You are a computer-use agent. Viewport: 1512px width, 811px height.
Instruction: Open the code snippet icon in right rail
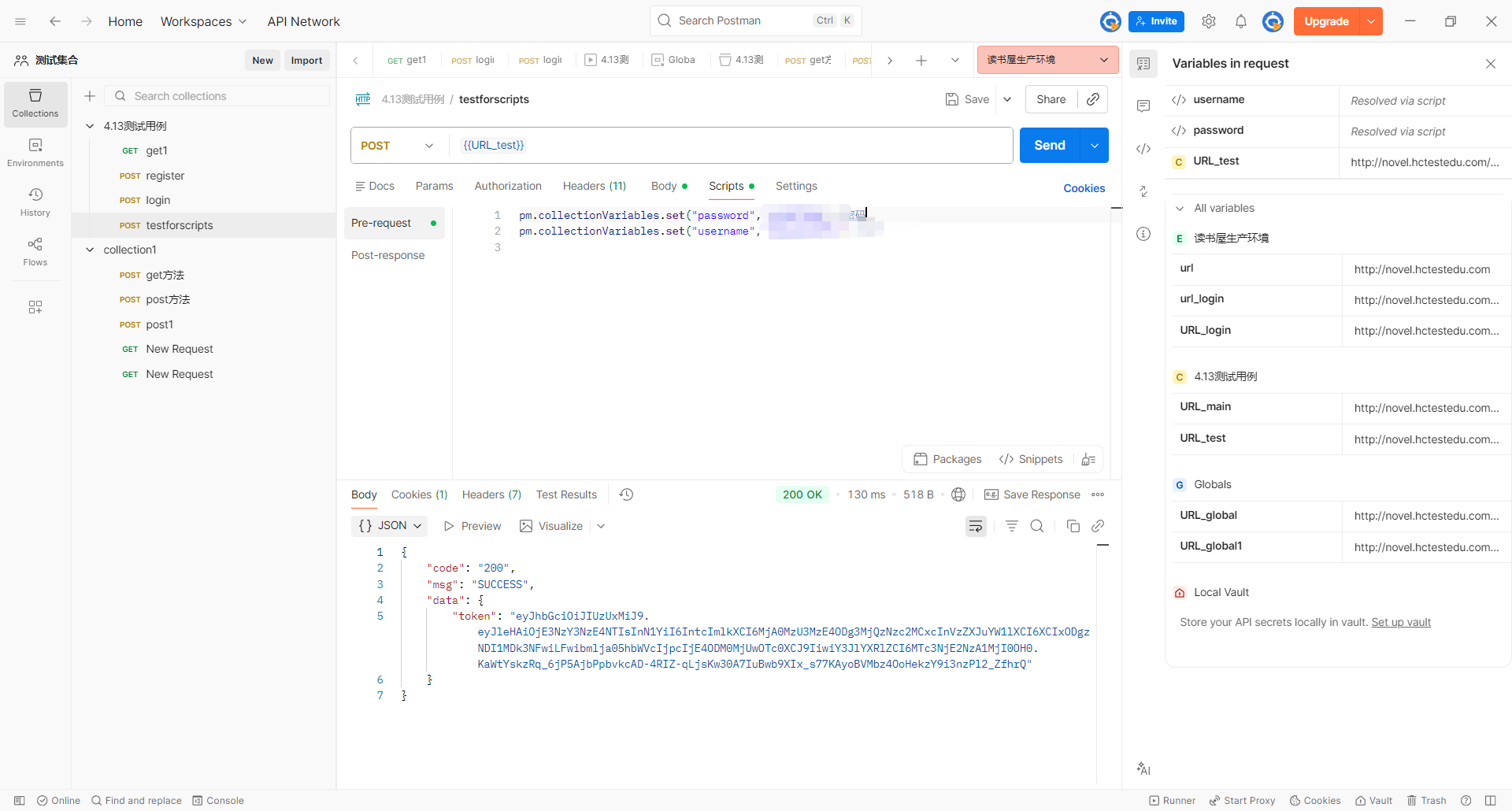point(1143,149)
